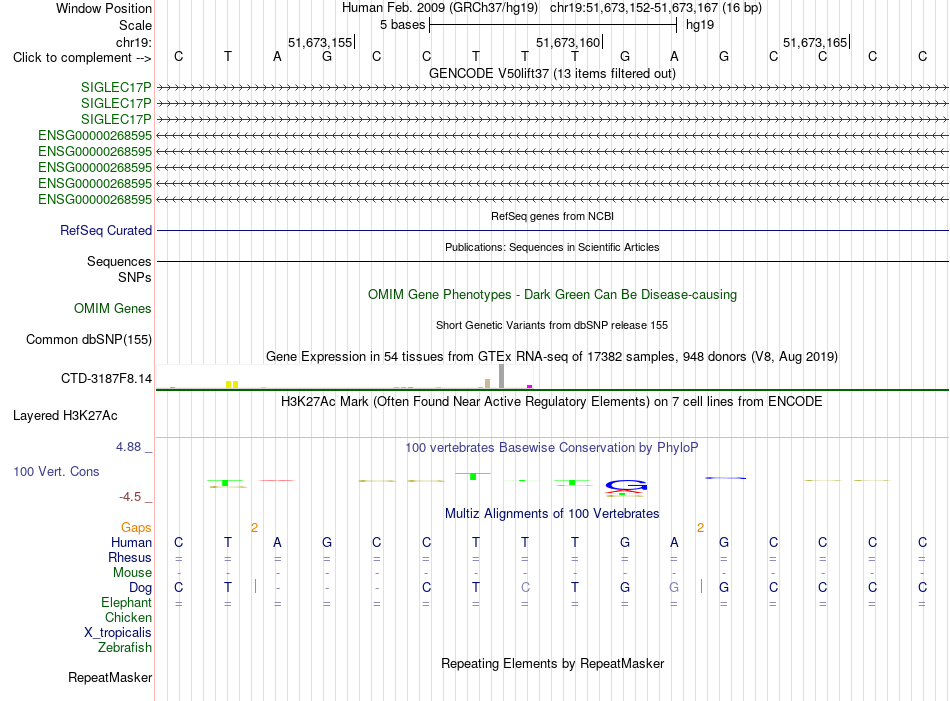Click the 51,673,160 position marker

coord(569,42)
